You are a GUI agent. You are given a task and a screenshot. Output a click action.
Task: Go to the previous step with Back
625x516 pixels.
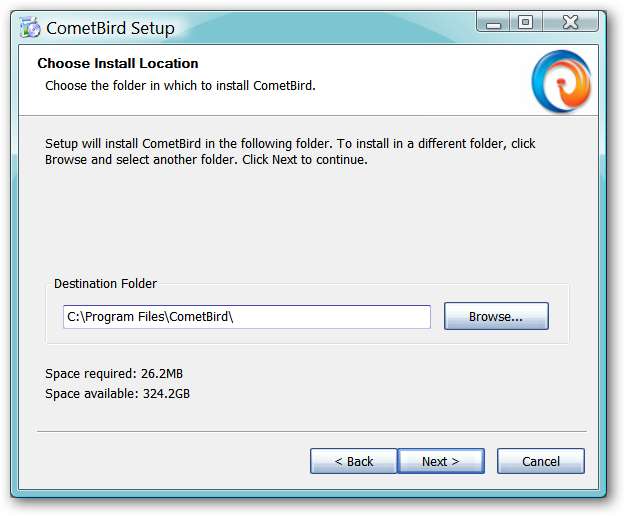pyautogui.click(x=353, y=461)
